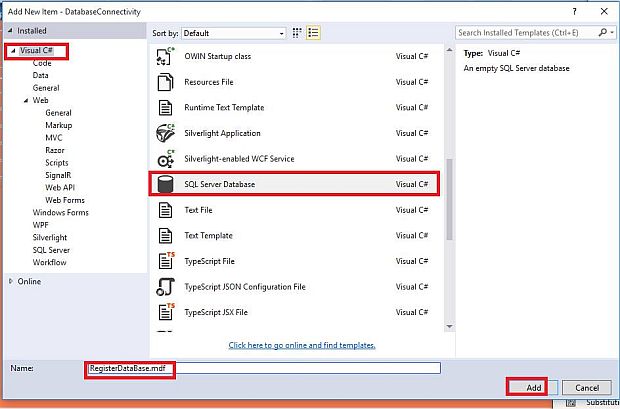Select Markup under Web
This screenshot has width=620, height=409.
tap(59, 125)
